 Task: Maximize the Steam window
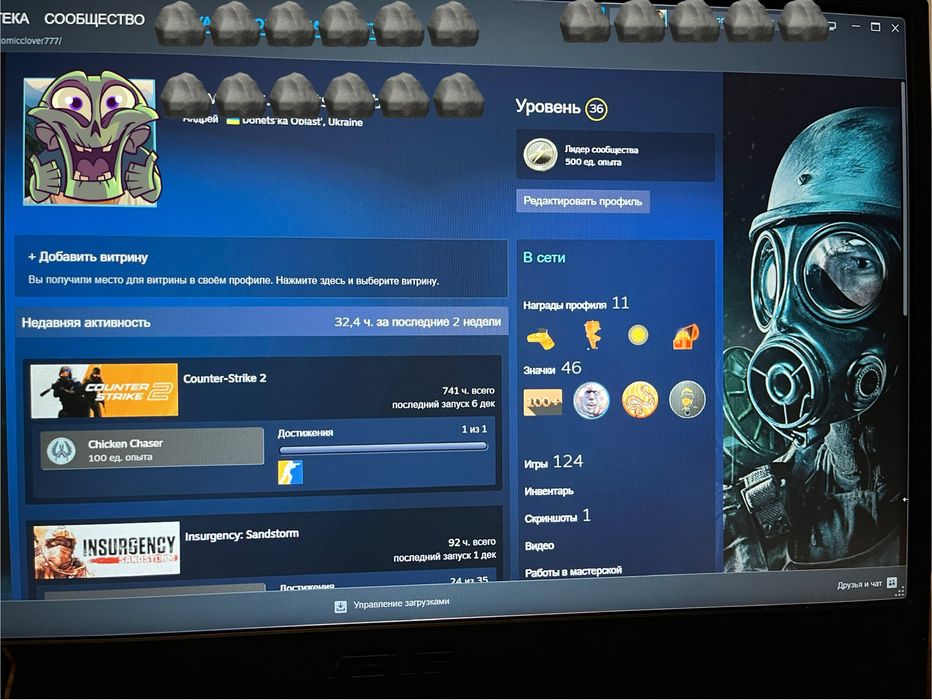pos(875,27)
